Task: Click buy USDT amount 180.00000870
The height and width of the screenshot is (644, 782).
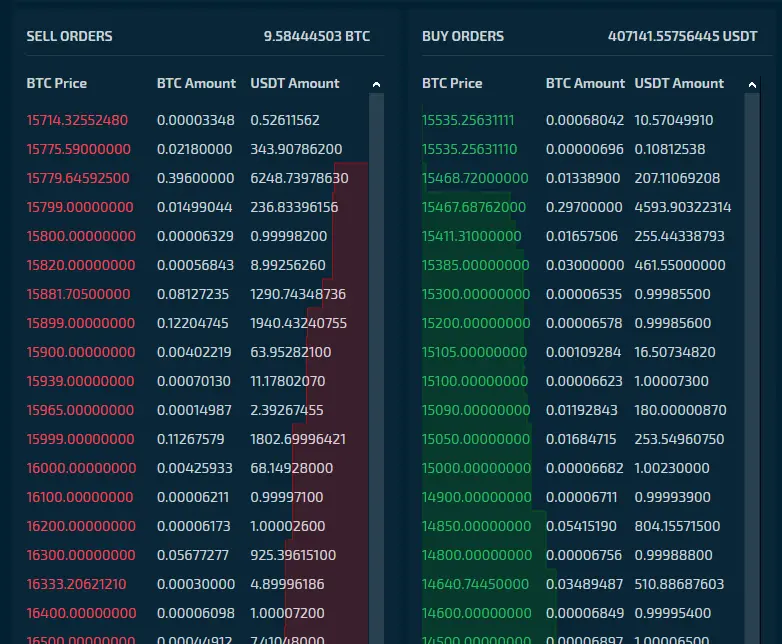Action: tap(680, 410)
